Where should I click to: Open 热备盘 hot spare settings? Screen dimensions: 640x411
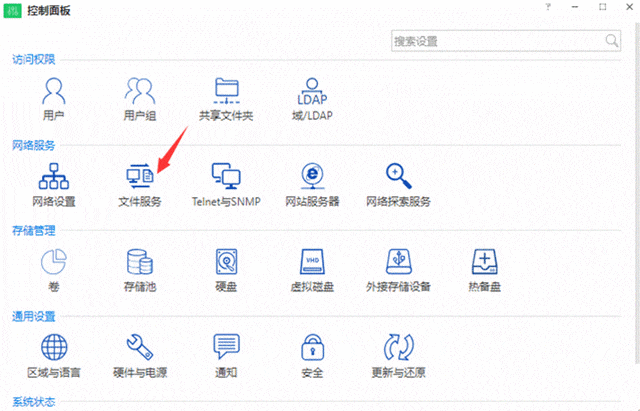coord(484,271)
